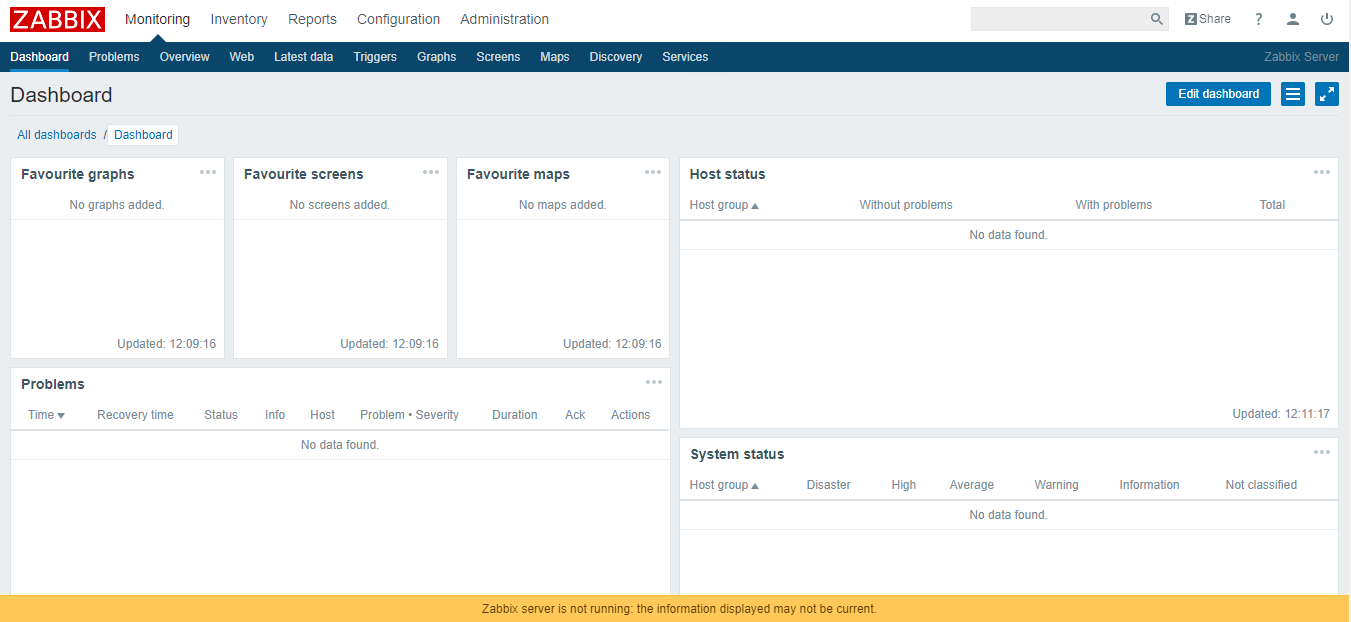
Task: Go to the Web submenu tab
Action: coord(242,57)
